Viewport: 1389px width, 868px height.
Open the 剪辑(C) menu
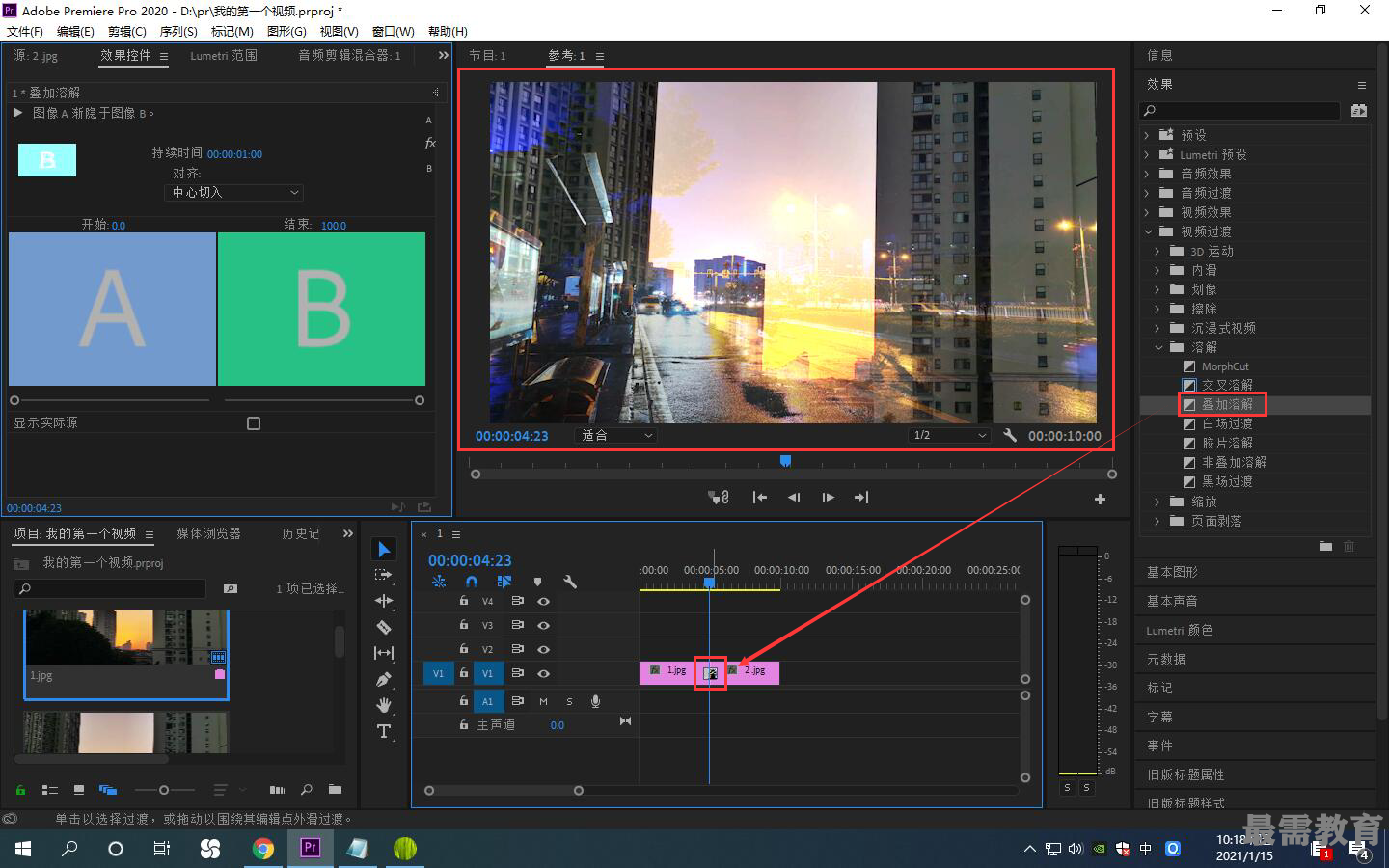126,32
